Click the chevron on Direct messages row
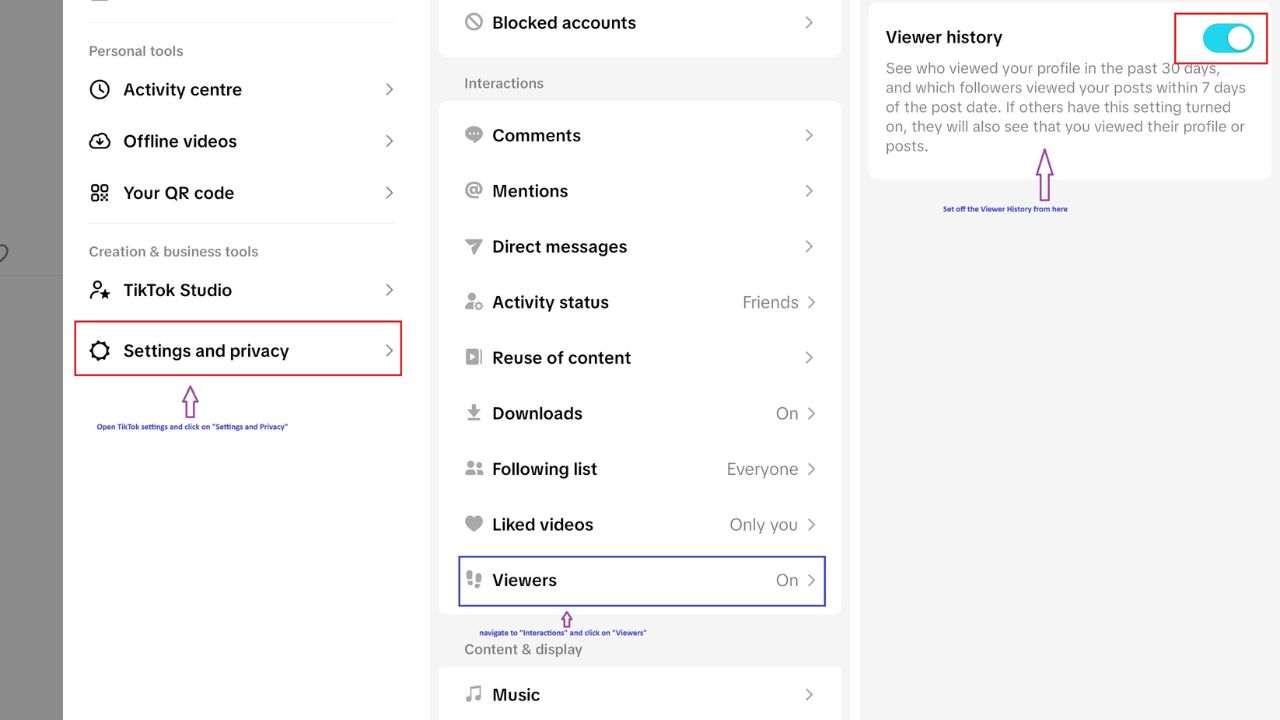The width and height of the screenshot is (1280, 720). pyautogui.click(x=809, y=246)
